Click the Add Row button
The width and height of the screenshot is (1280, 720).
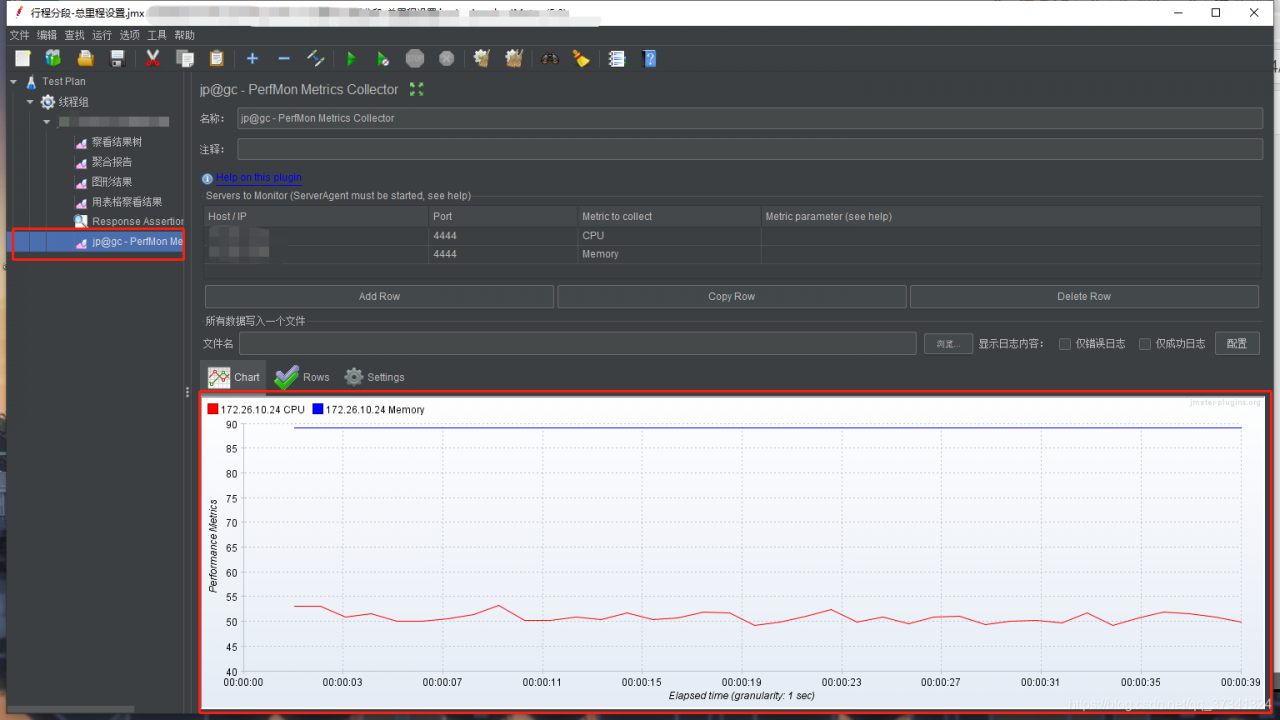(x=379, y=297)
